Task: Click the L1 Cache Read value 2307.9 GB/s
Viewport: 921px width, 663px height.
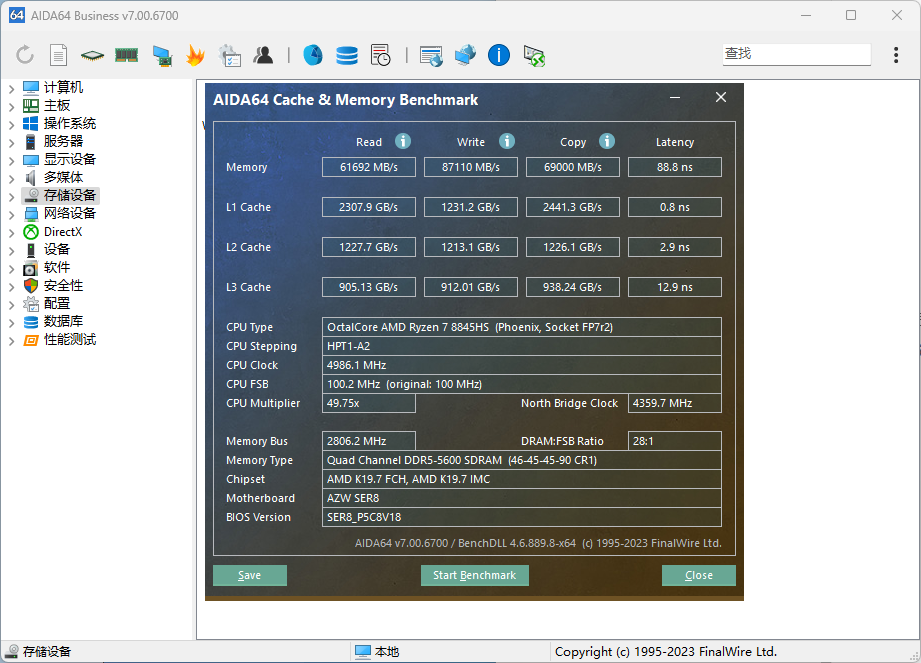Action: coord(369,207)
